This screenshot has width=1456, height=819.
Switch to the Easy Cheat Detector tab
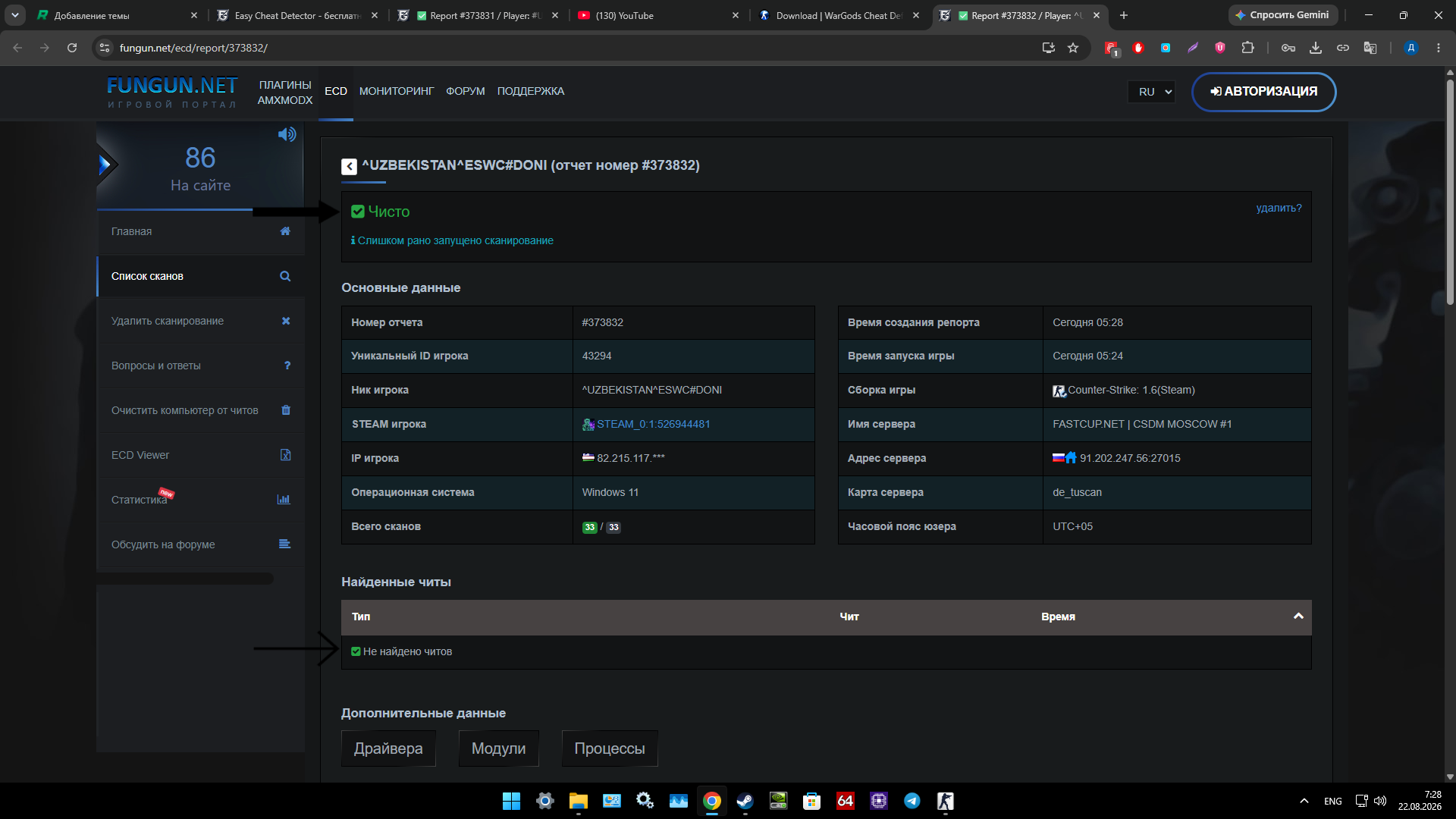(297, 15)
